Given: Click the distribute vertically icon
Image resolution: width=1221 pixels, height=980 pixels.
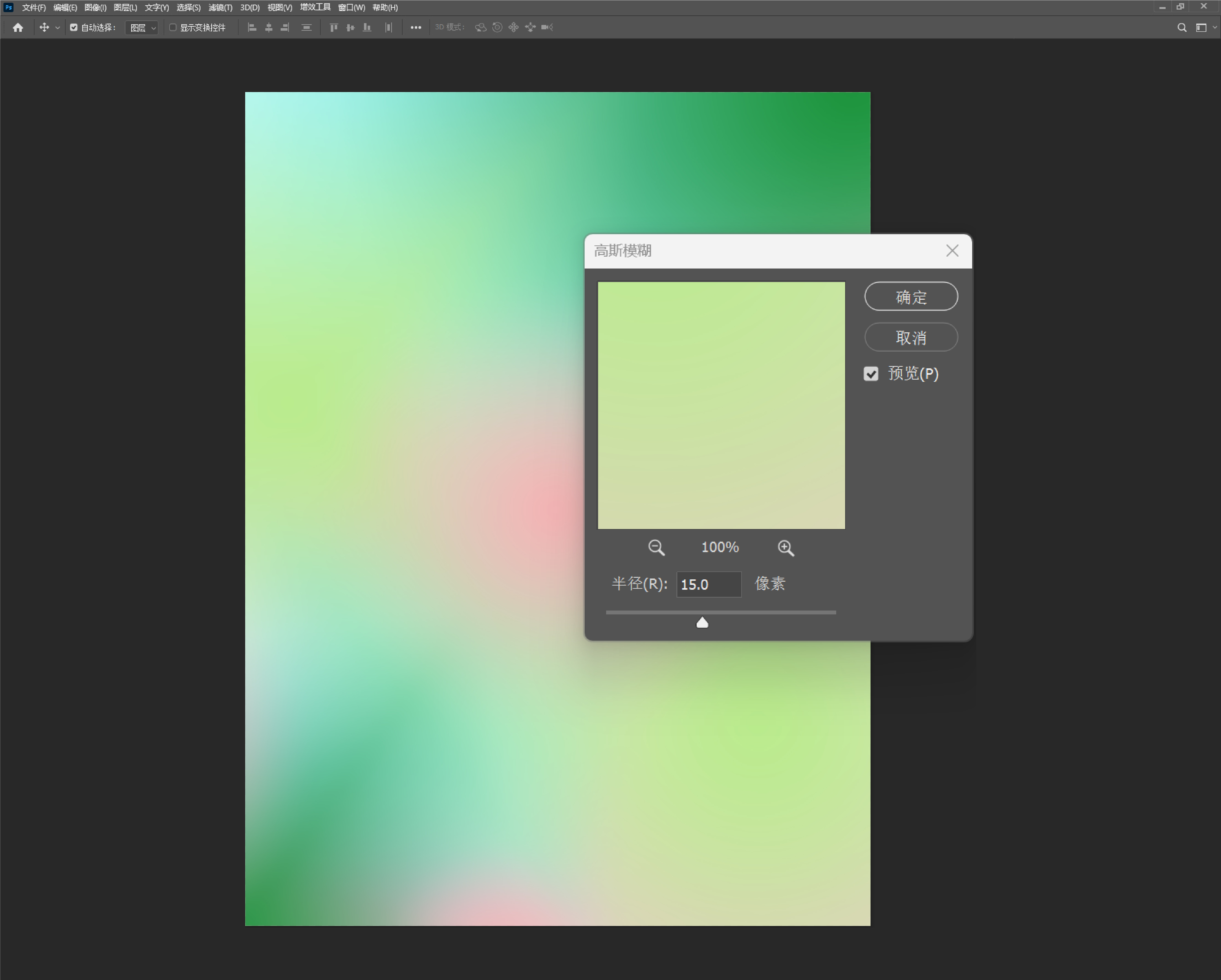Looking at the screenshot, I should (x=306, y=27).
